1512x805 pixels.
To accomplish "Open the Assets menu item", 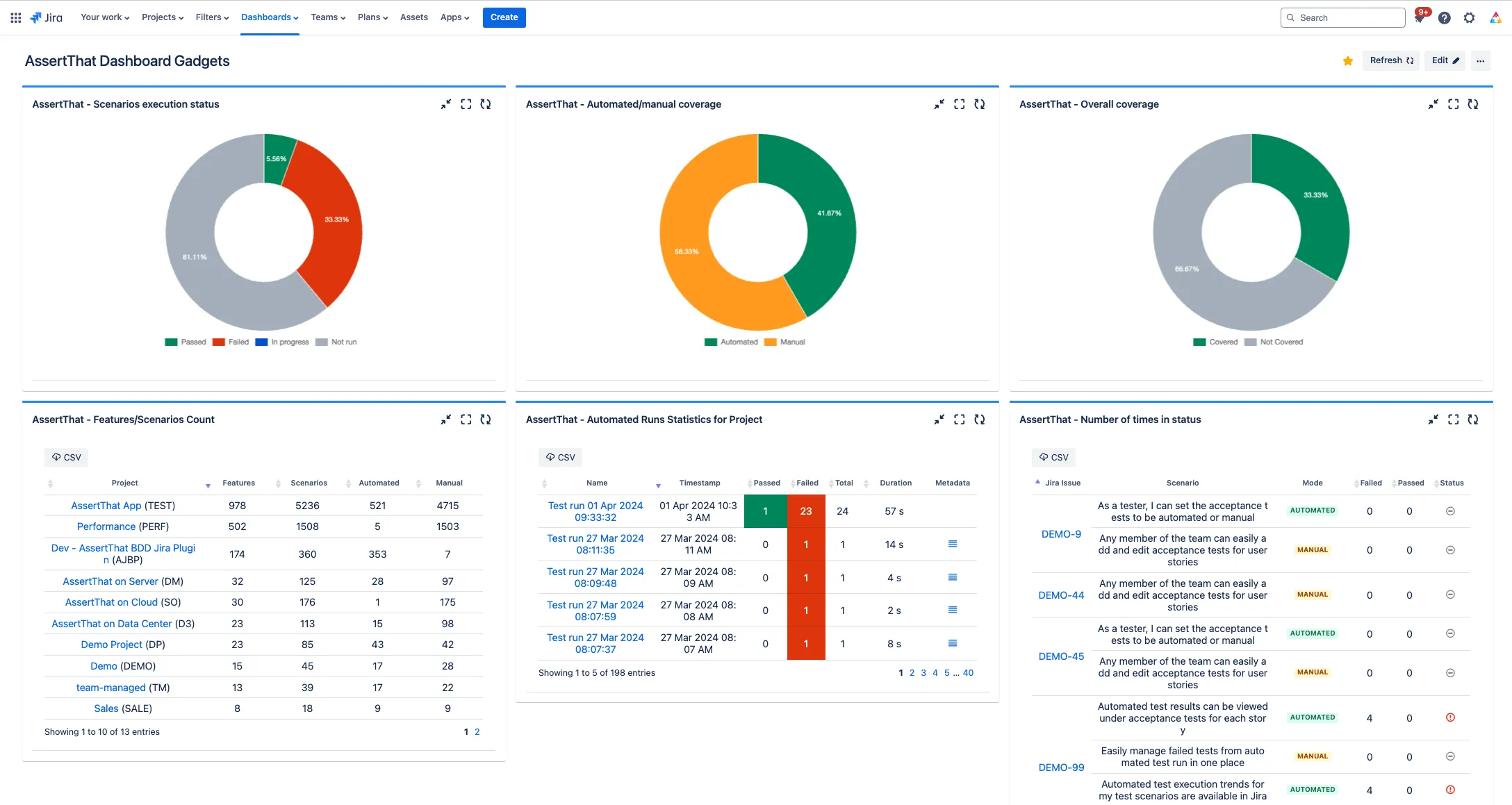I will (414, 17).
